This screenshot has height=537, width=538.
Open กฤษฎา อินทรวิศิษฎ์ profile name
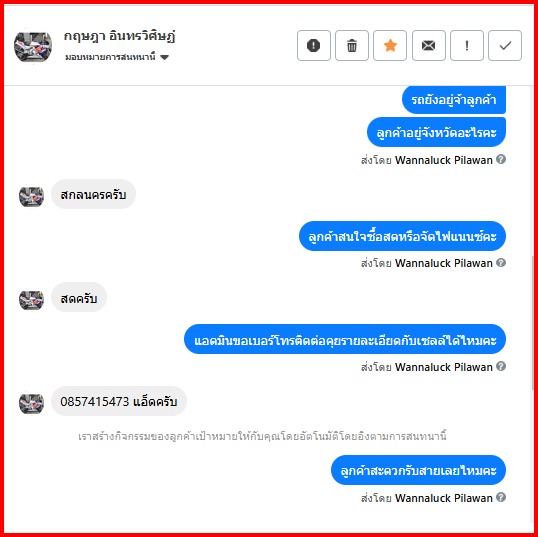point(119,36)
